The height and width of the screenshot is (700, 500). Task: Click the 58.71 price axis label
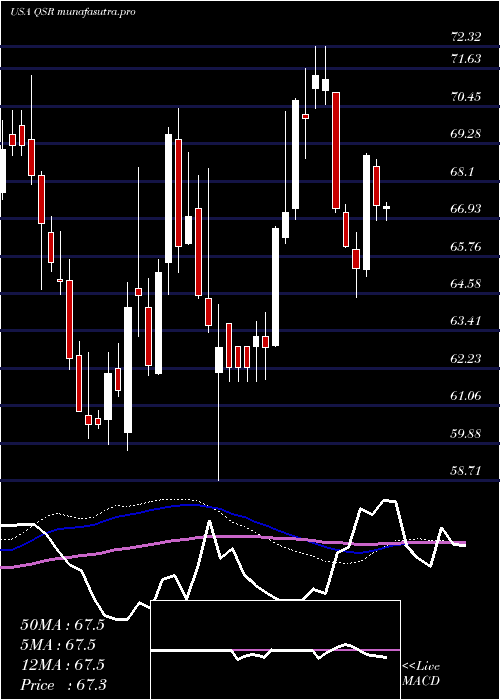pos(466,470)
